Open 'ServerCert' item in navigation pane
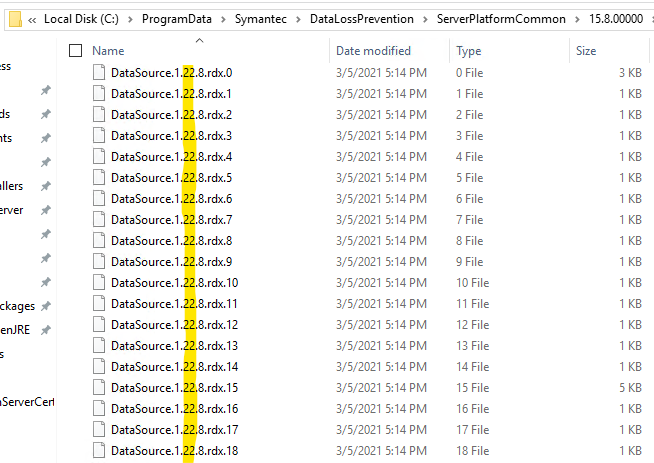The image size is (654, 463). tap(27, 402)
